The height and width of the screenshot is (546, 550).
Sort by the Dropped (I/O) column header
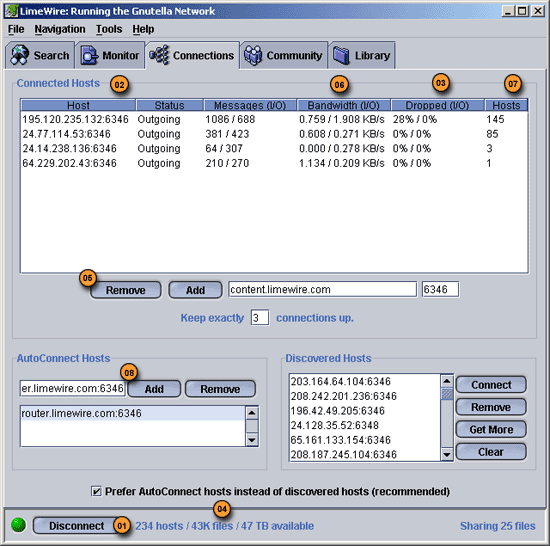[x=437, y=105]
